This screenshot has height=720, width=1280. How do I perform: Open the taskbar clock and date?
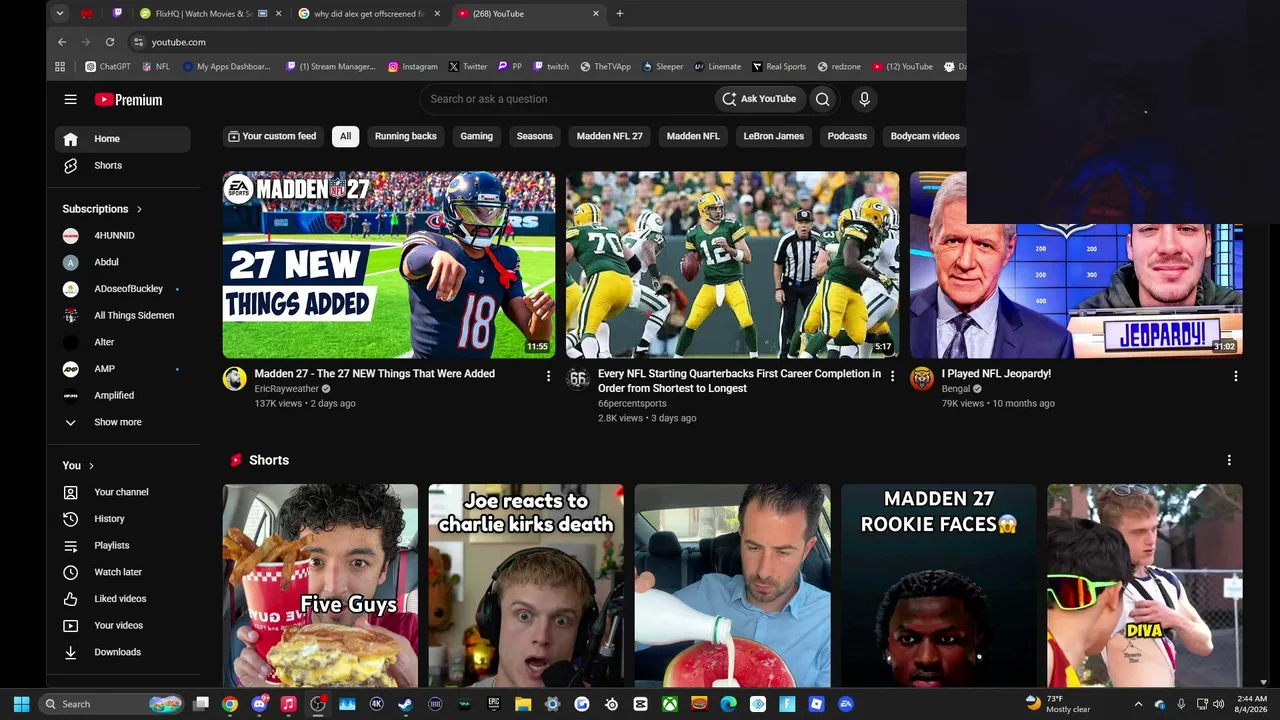coord(1251,704)
